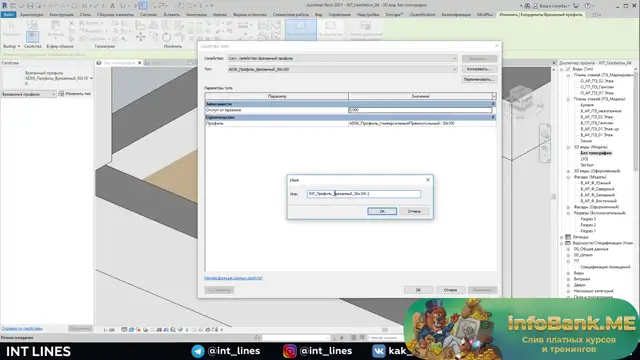Screen dimensions: 640x360
Task: Open the Вставить ribbon tab
Action: (171, 14)
